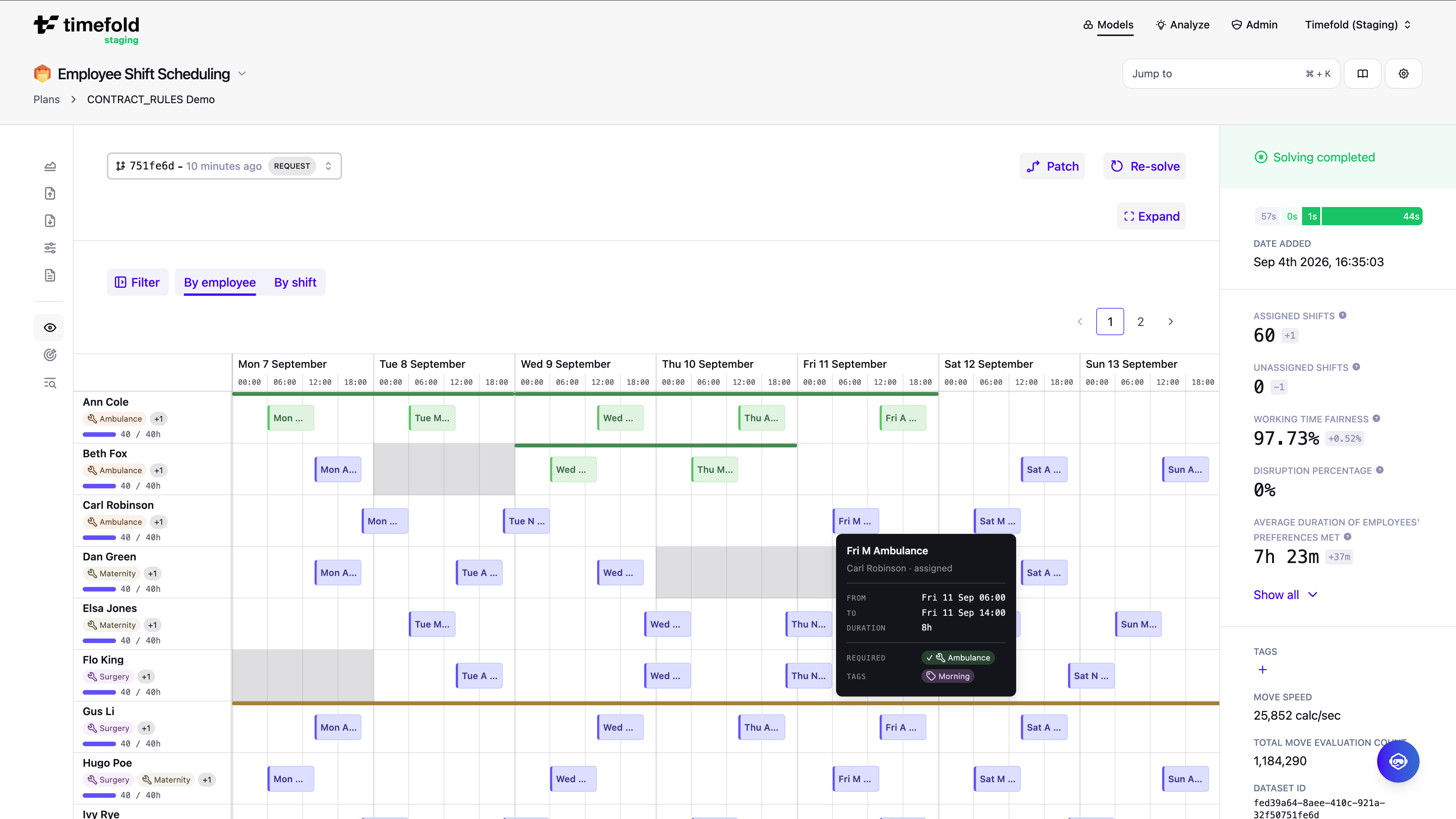Open the configuration sliders sidebar icon
The width and height of the screenshot is (1456, 819).
tap(50, 248)
